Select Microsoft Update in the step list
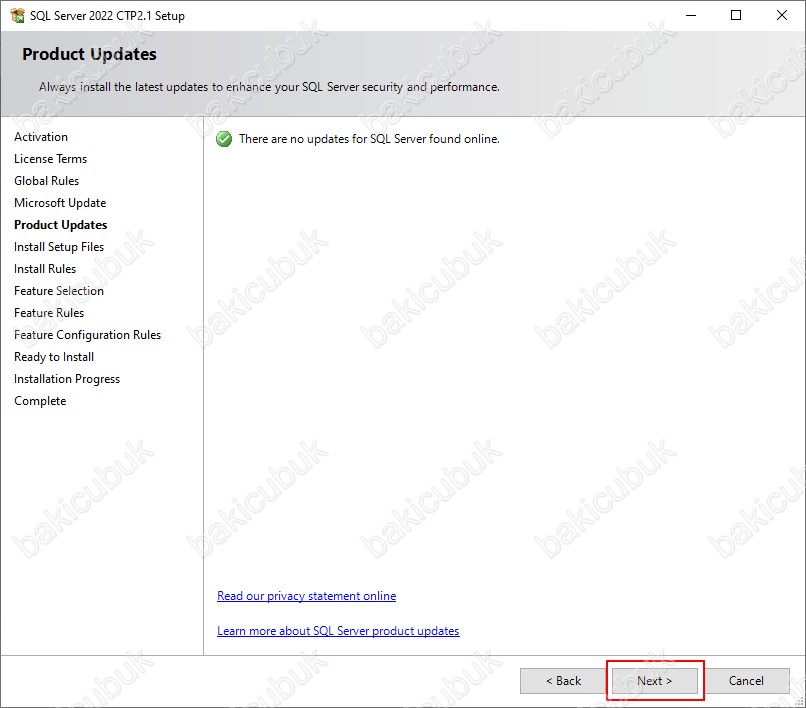This screenshot has height=708, width=806. [60, 203]
